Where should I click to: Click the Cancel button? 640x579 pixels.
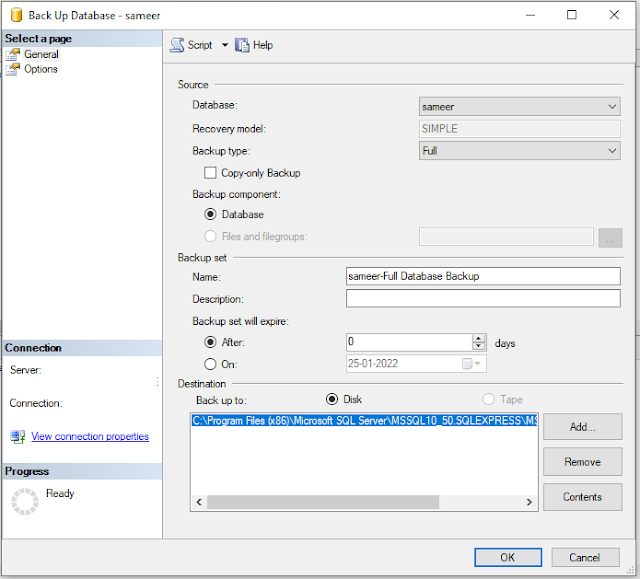pos(585,557)
